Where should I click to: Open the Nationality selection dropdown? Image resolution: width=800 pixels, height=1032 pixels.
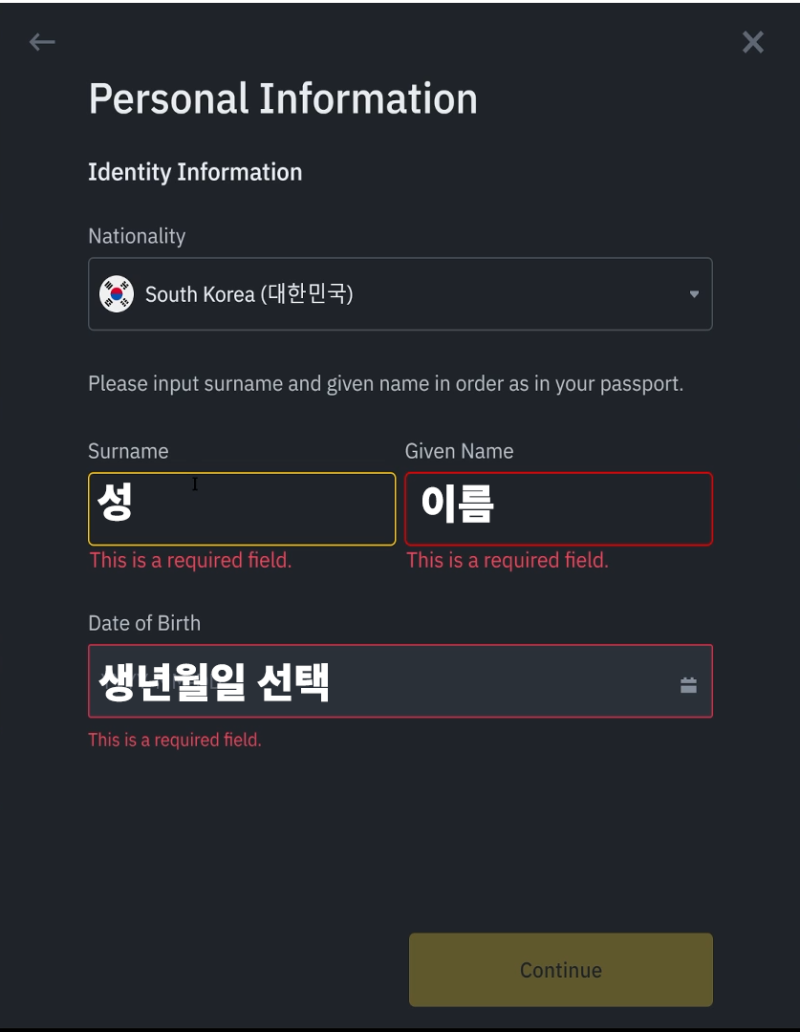(400, 294)
